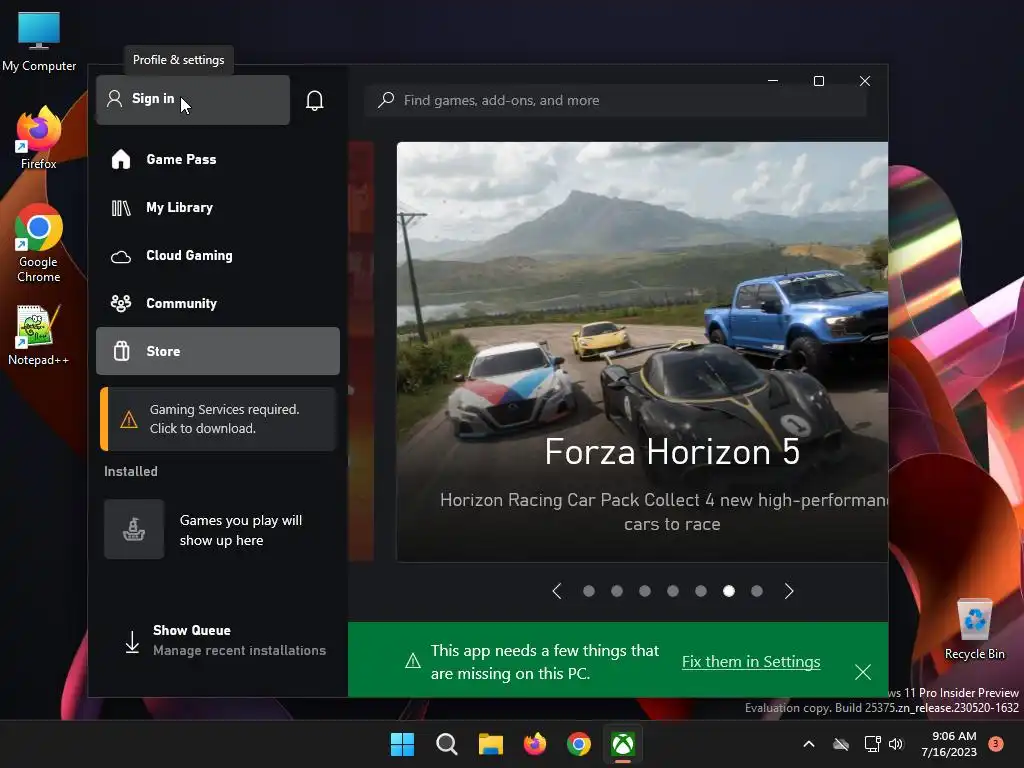Go to My Library

[x=217, y=208]
